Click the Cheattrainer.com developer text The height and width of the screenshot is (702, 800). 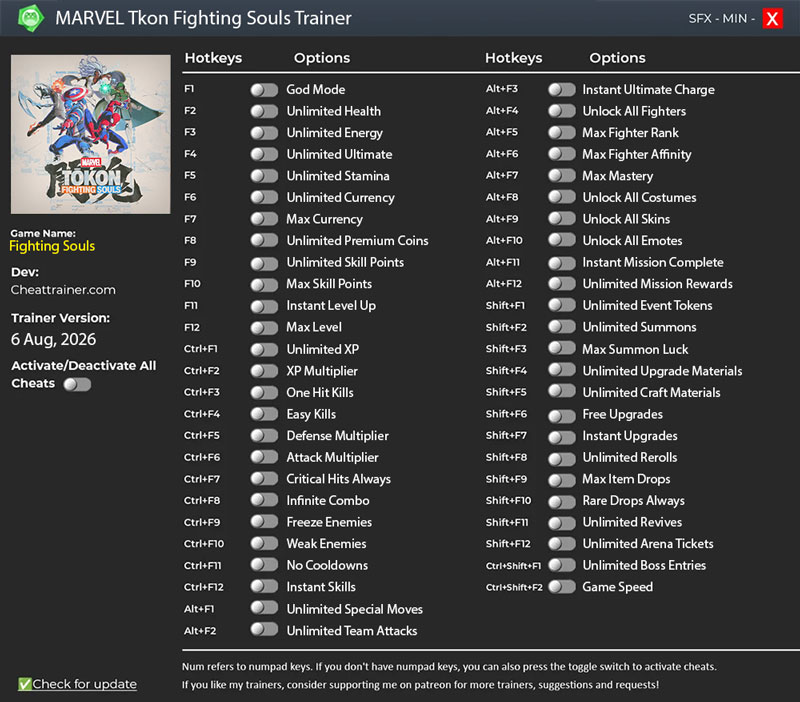(63, 290)
